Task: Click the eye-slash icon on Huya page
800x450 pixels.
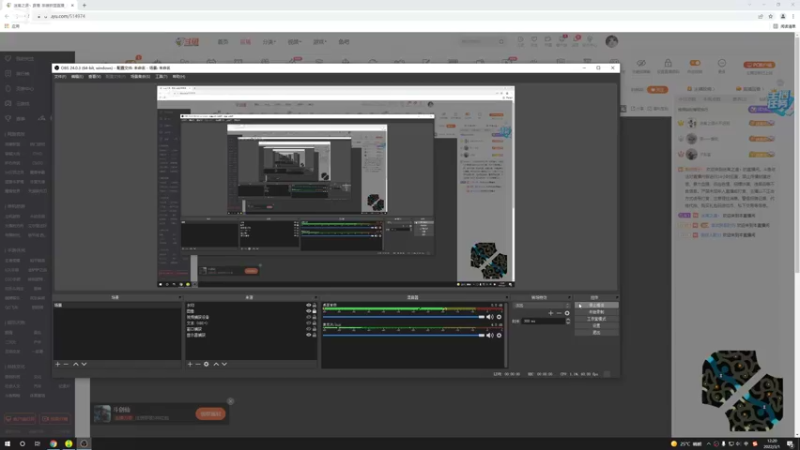Action: [x=641, y=63]
